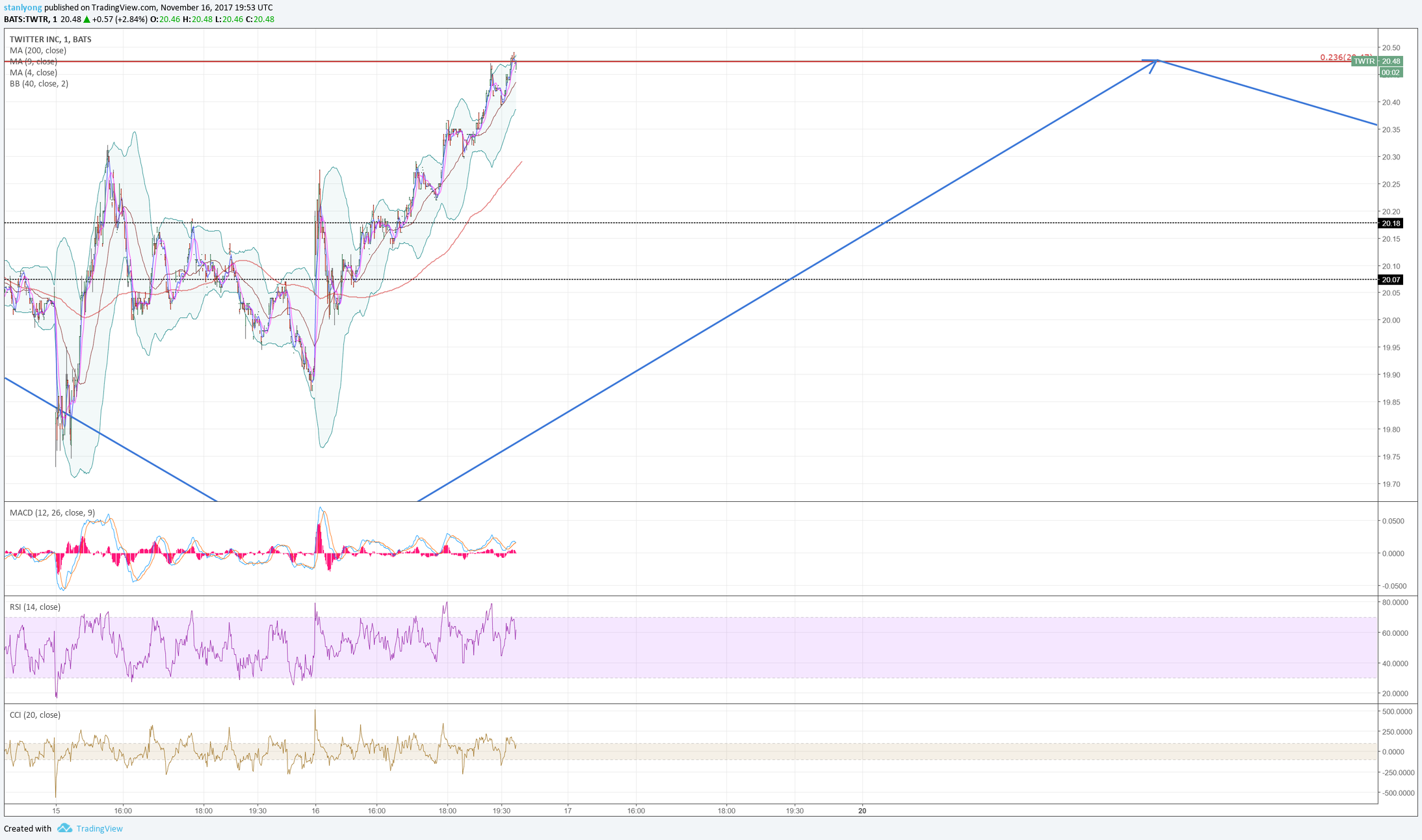Select the BB (40, close, 2) indicator label
Image resolution: width=1422 pixels, height=840 pixels.
pyautogui.click(x=39, y=83)
